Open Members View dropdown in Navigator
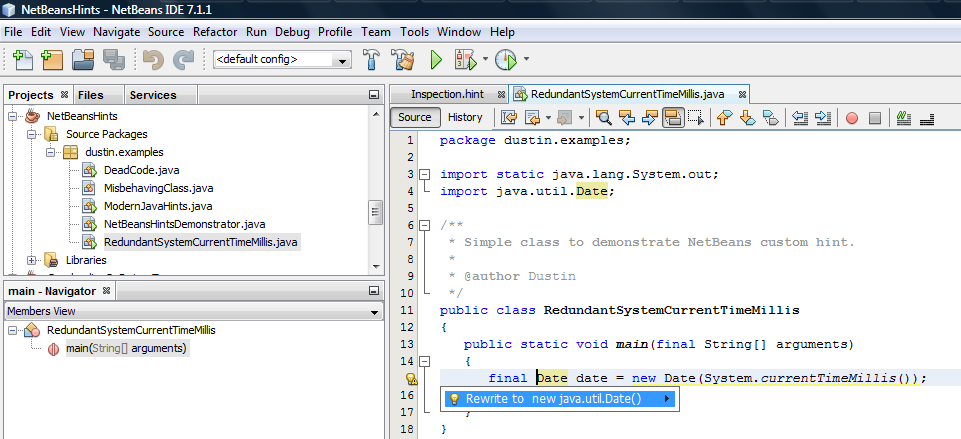Image resolution: width=961 pixels, height=439 pixels. coord(375,312)
